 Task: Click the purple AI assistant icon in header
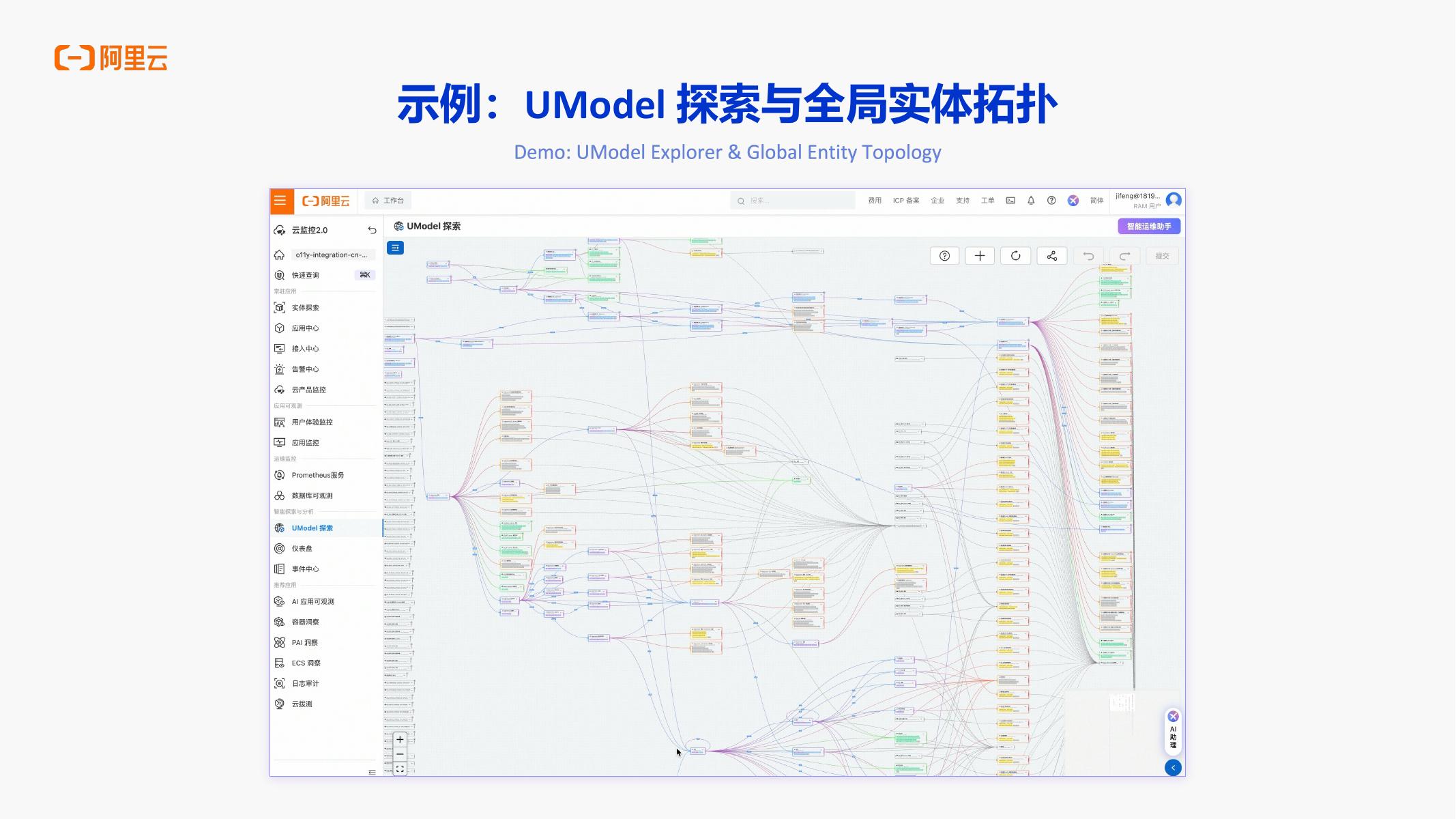click(x=1073, y=201)
